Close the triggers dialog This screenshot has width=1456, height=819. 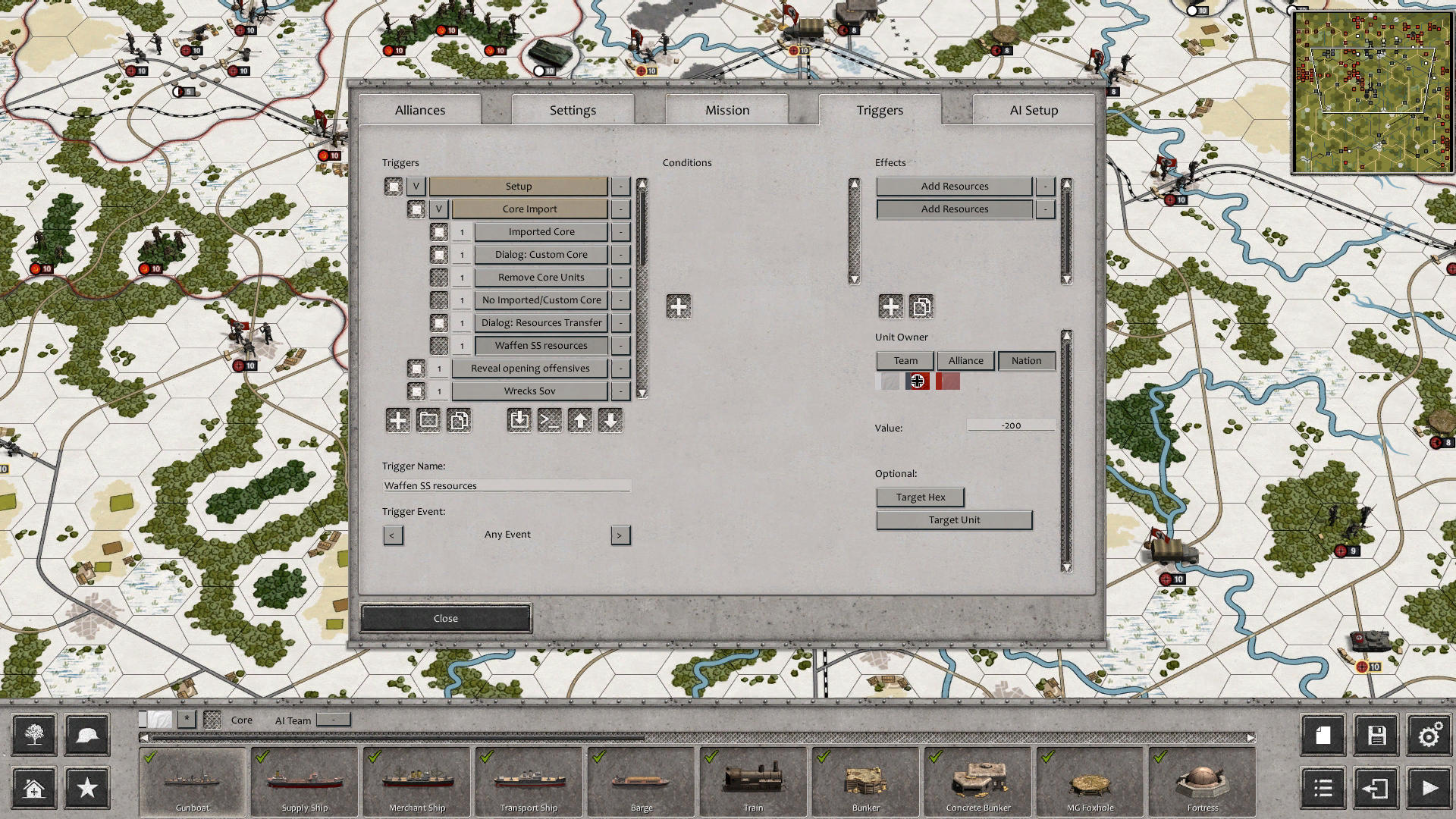tap(446, 618)
